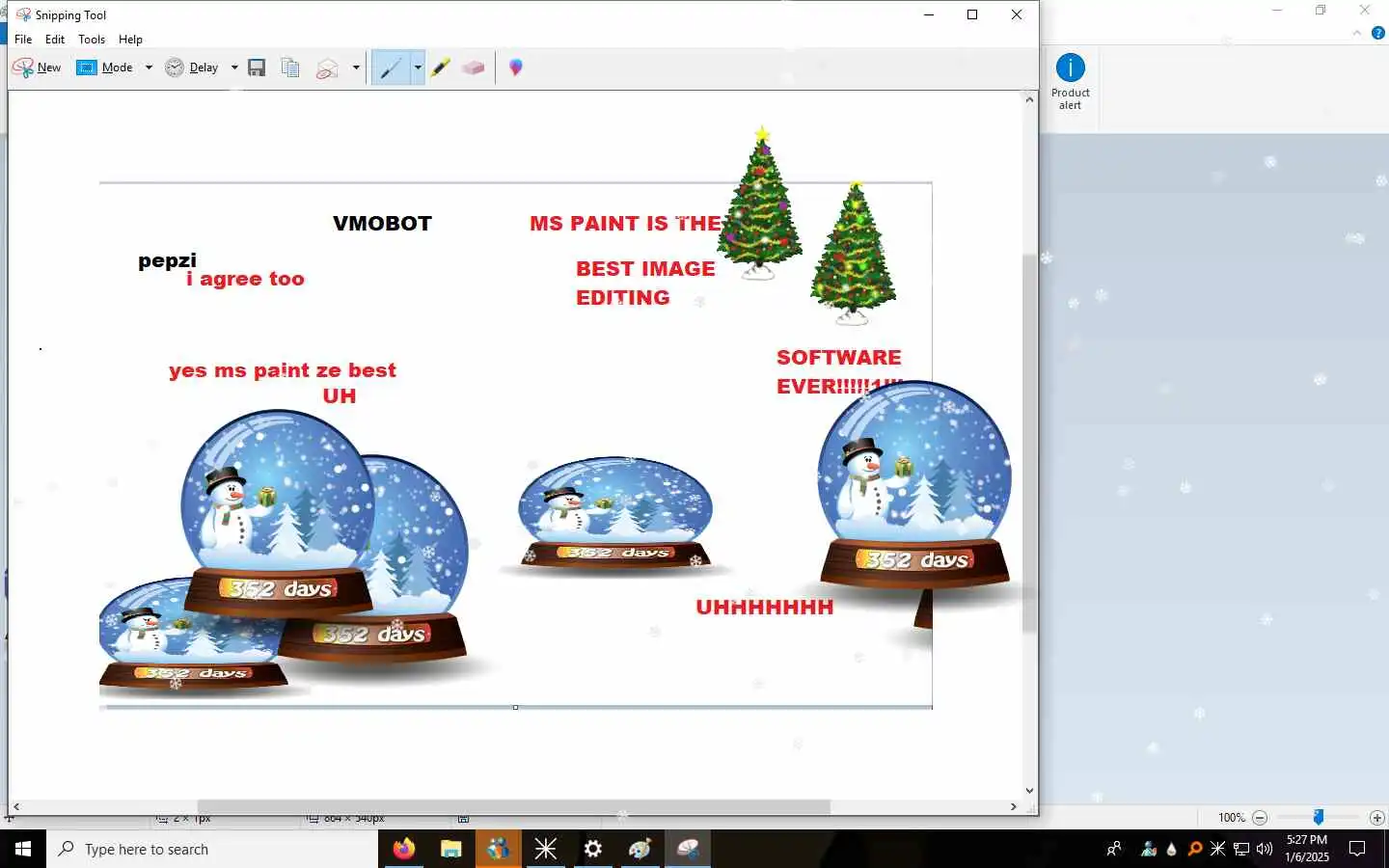Click the snowflake tray icon
Image resolution: width=1389 pixels, height=868 pixels.
click(1218, 849)
